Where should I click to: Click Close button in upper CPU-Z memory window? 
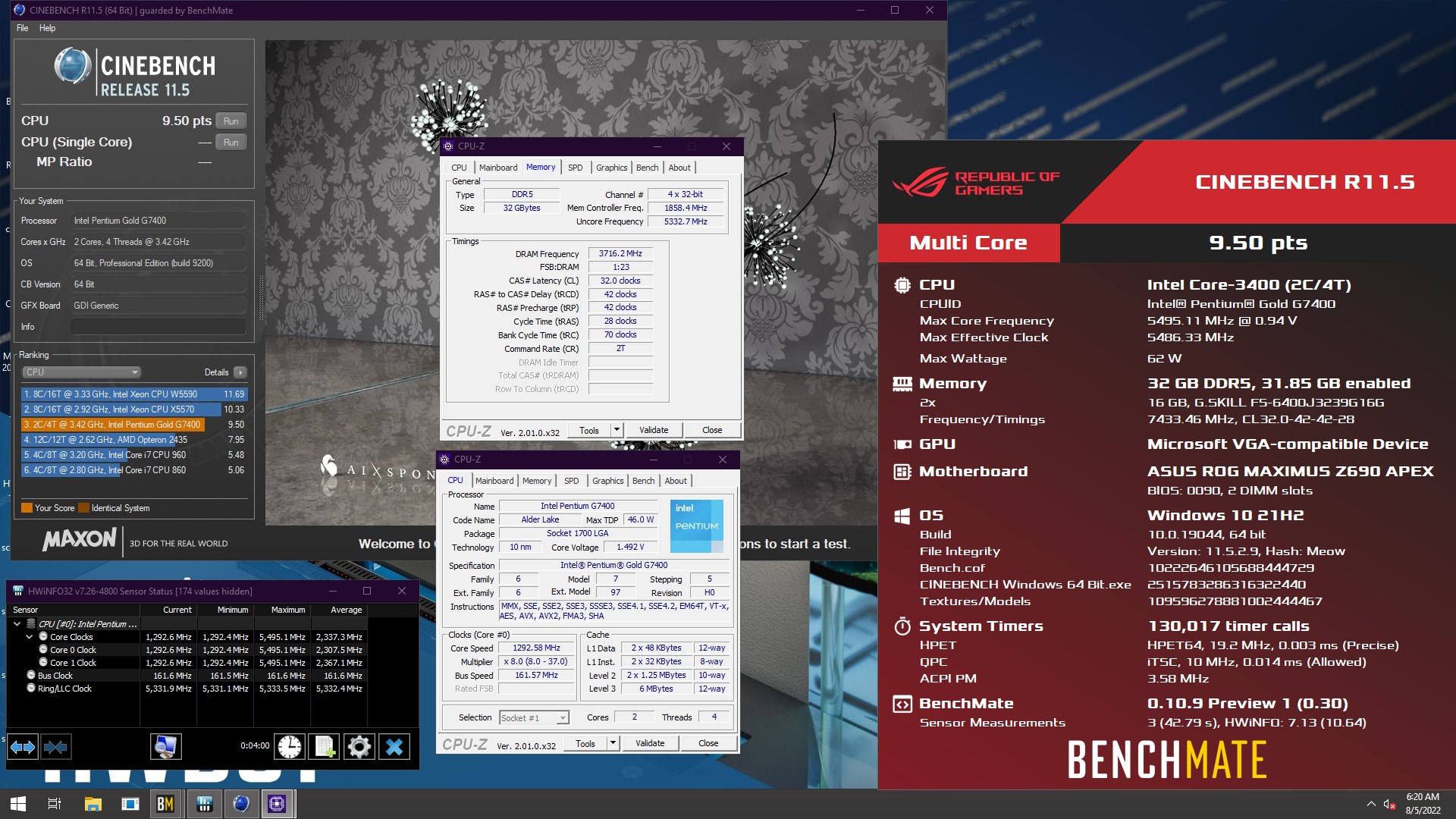tap(712, 430)
